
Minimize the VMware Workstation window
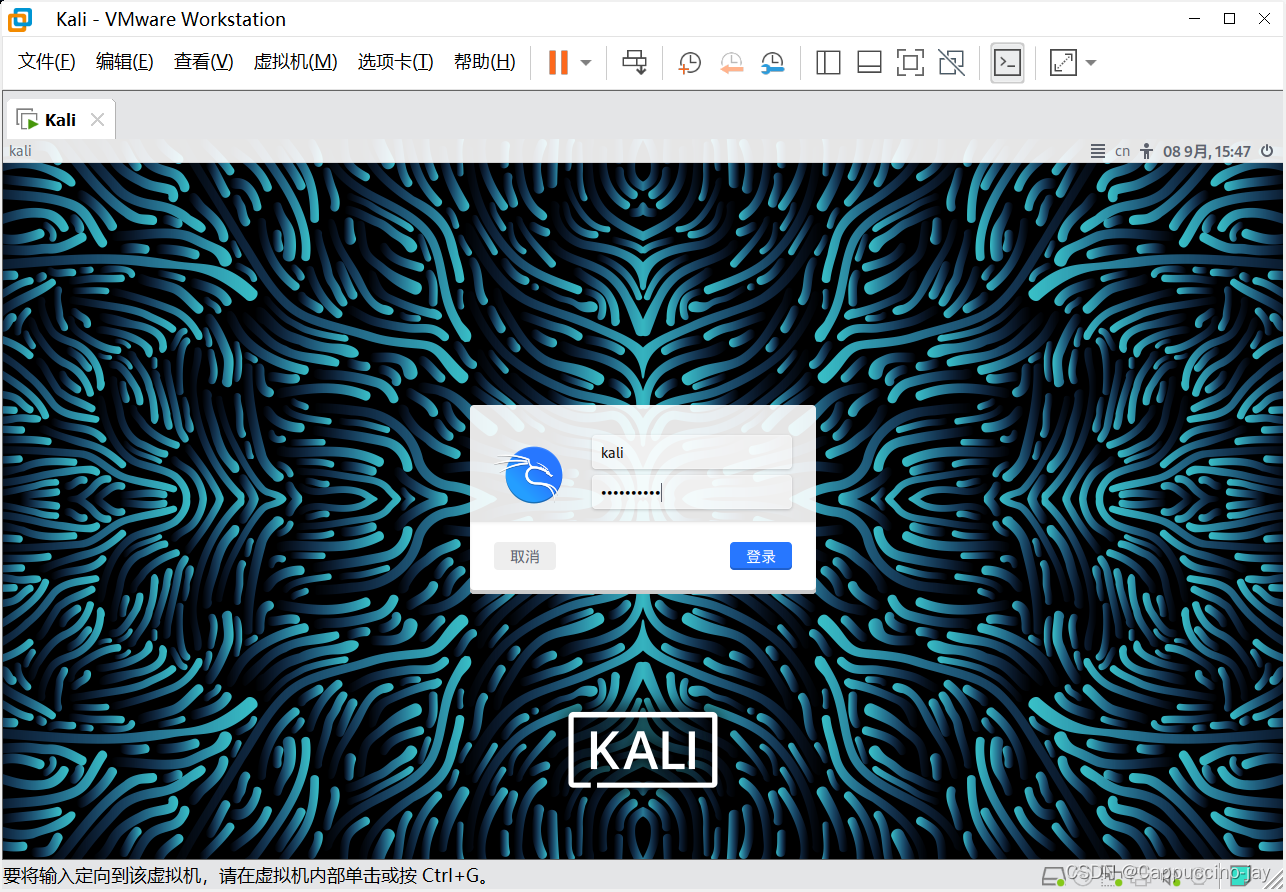click(x=1194, y=18)
